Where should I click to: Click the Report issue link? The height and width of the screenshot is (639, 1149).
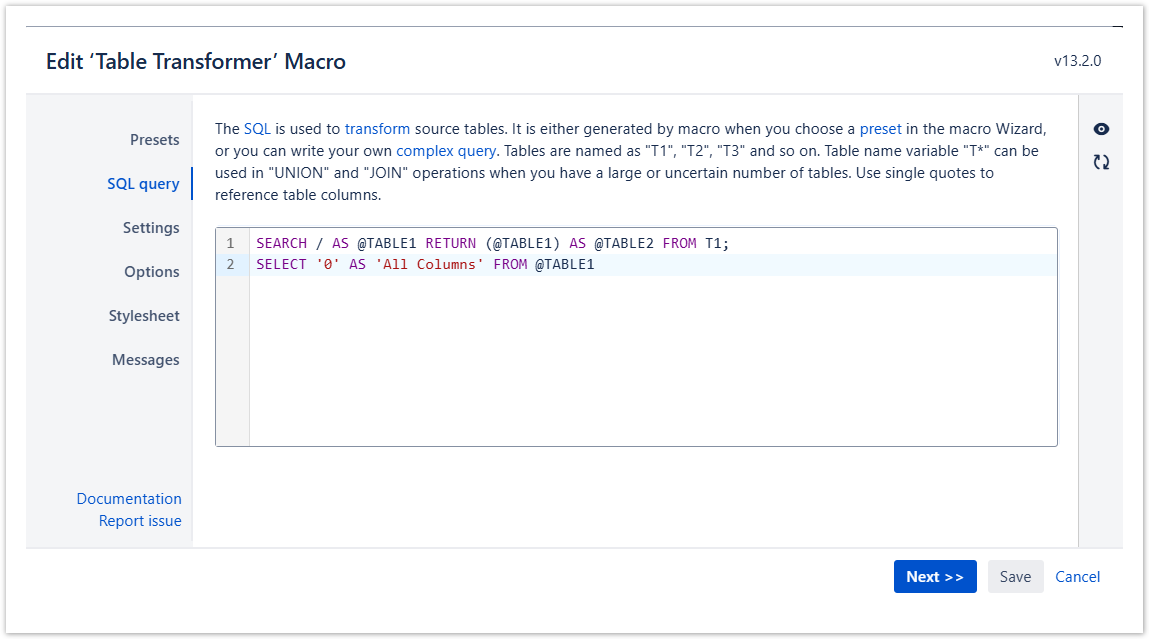pos(140,521)
